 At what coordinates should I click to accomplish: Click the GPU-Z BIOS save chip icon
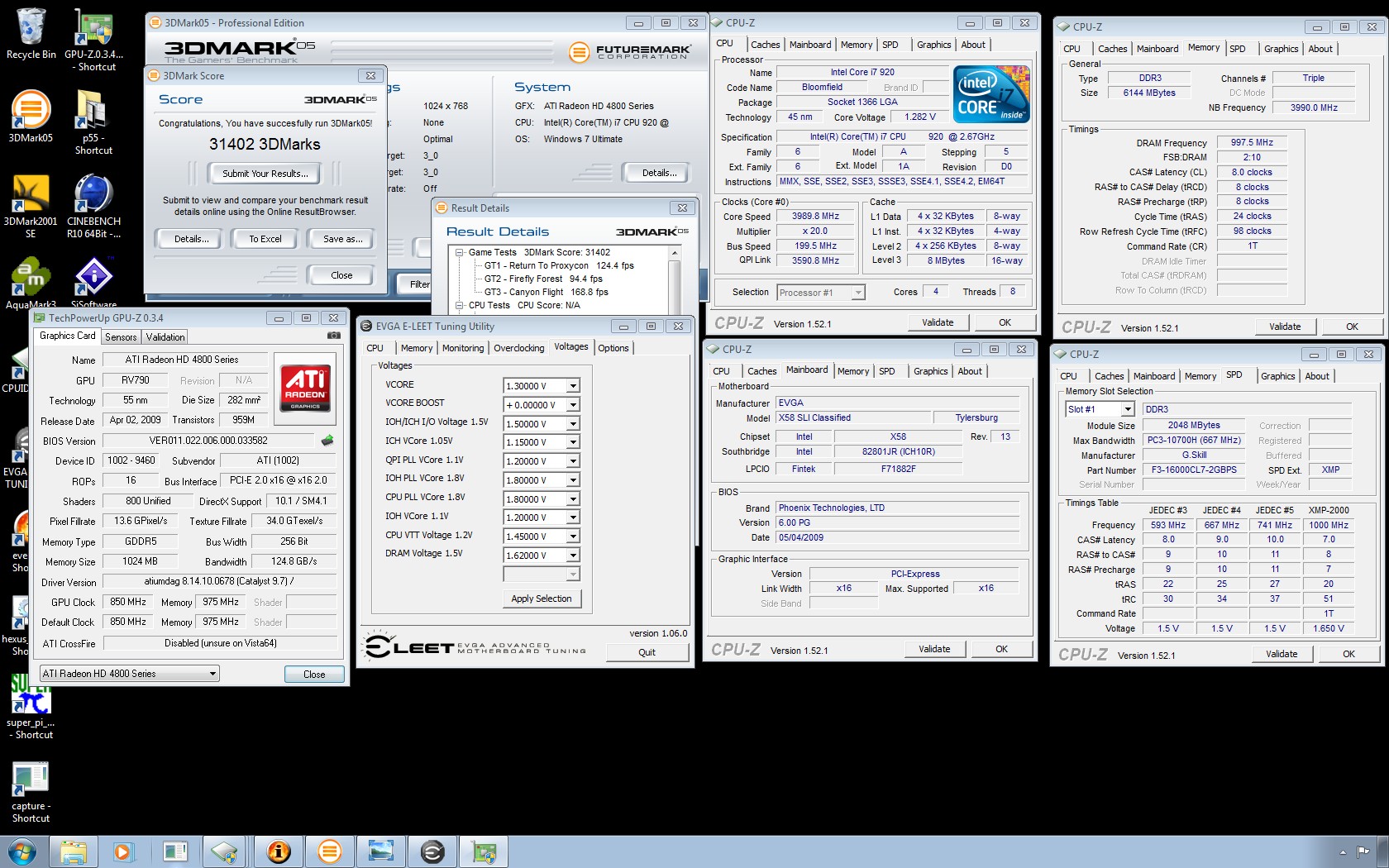point(327,441)
